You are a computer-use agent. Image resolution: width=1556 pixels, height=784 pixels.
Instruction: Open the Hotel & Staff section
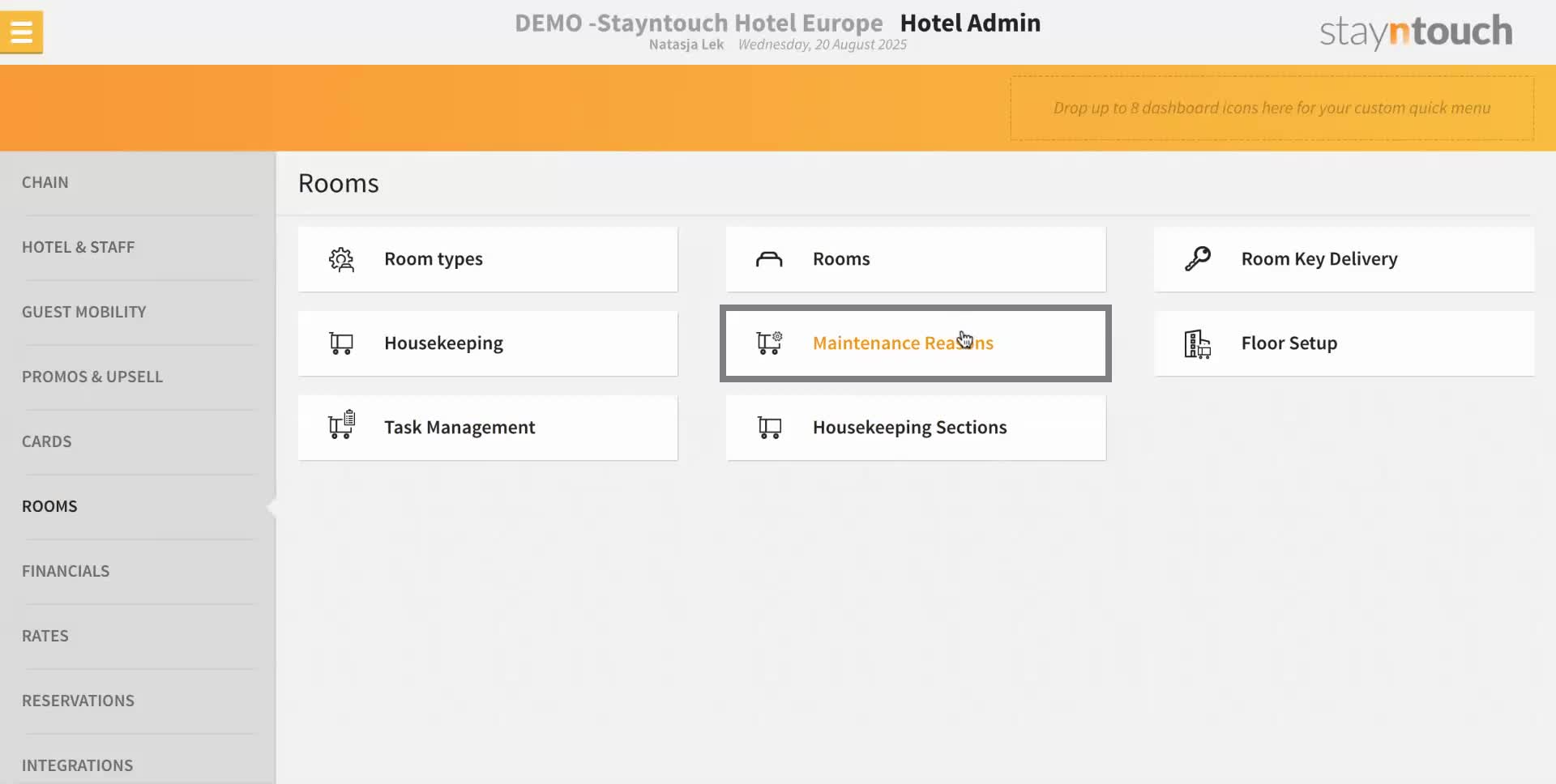point(138,248)
